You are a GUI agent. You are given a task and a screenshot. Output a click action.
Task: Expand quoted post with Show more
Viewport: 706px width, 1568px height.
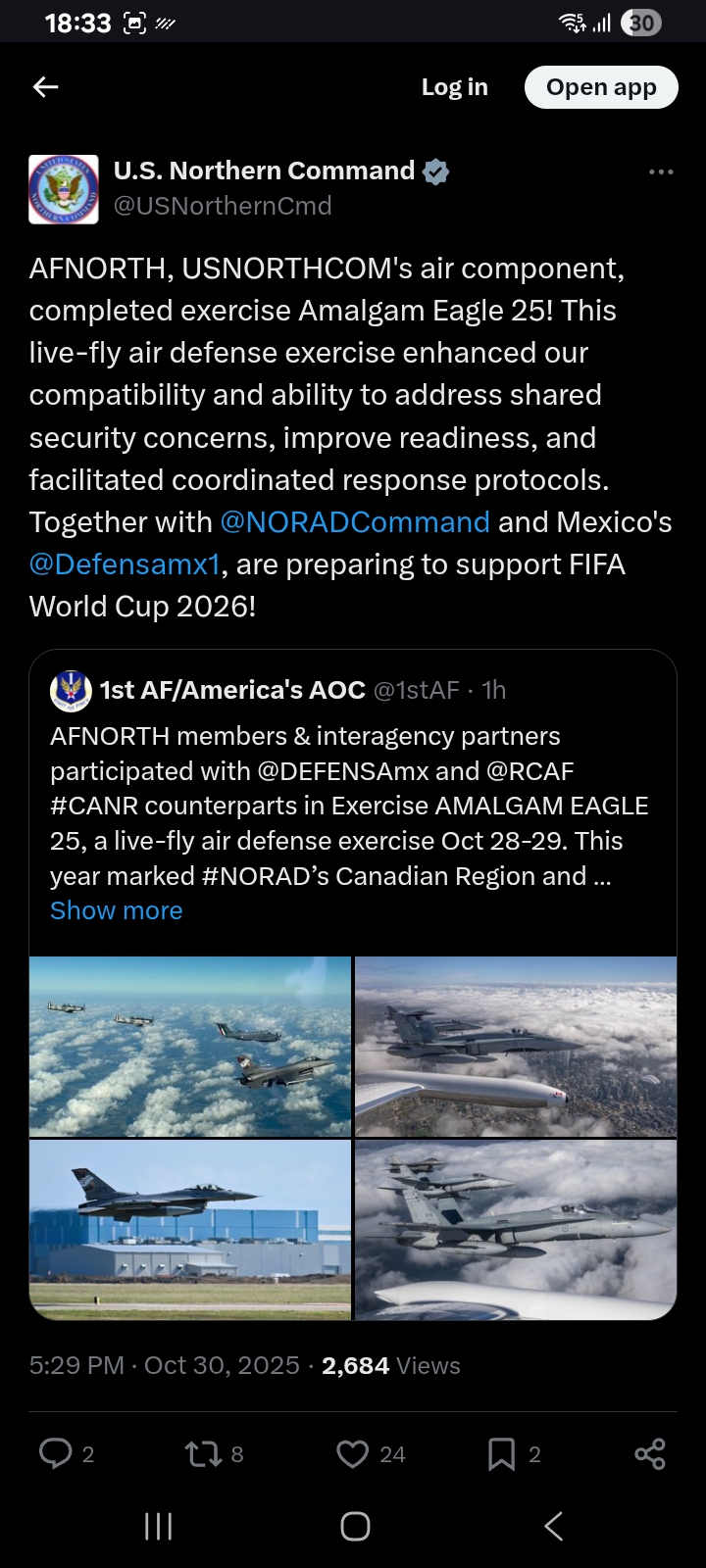click(116, 910)
